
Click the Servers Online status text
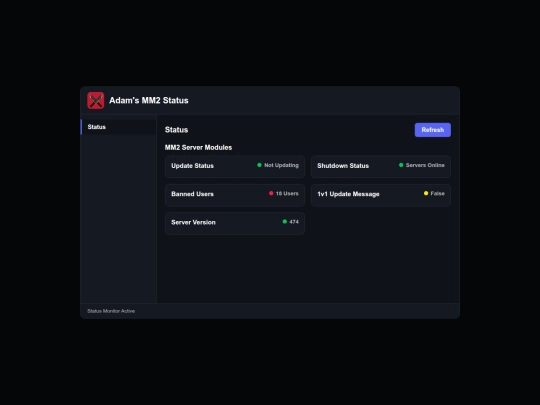[x=425, y=165]
